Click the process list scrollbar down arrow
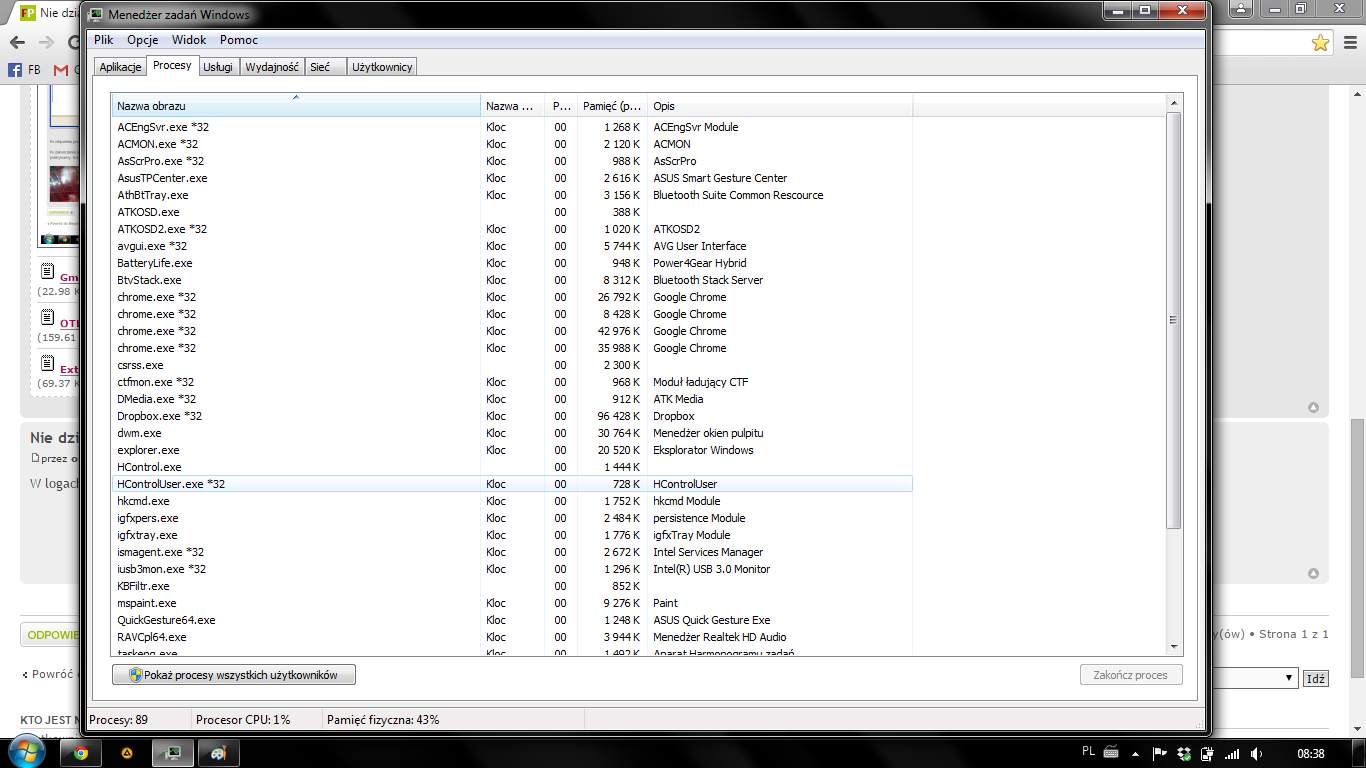This screenshot has height=768, width=1366. point(1174,647)
